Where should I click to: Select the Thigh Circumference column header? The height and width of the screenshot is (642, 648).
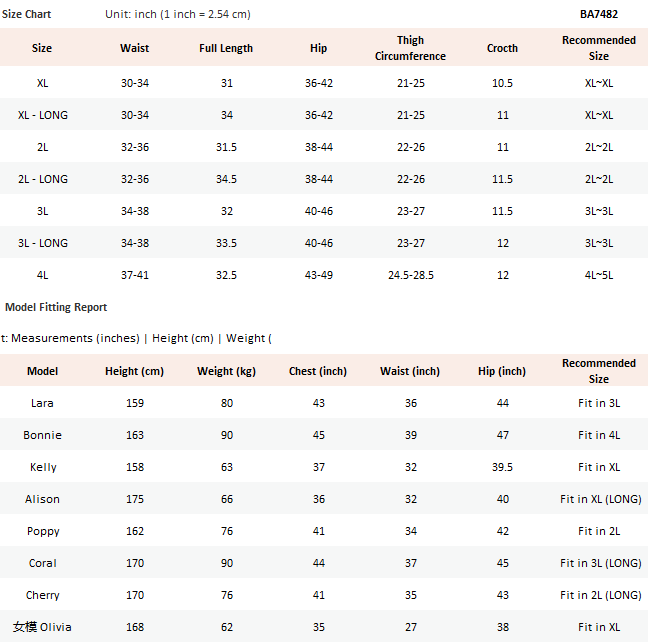coord(410,49)
